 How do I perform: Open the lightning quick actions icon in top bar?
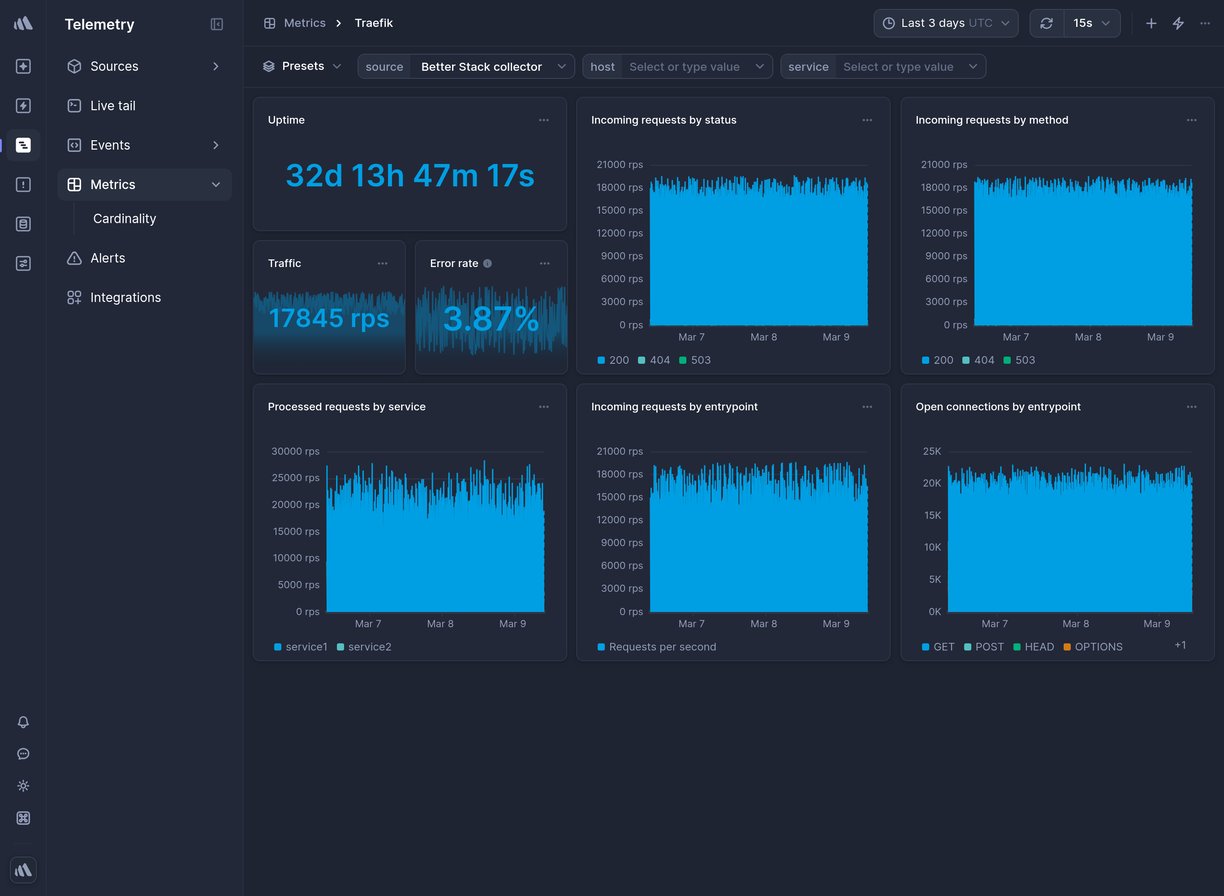pyautogui.click(x=1178, y=22)
